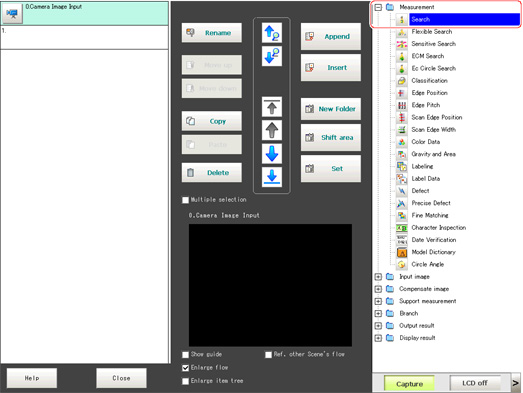Click the blue move-down arrow icon
The height and width of the screenshot is (393, 523).
(272, 153)
